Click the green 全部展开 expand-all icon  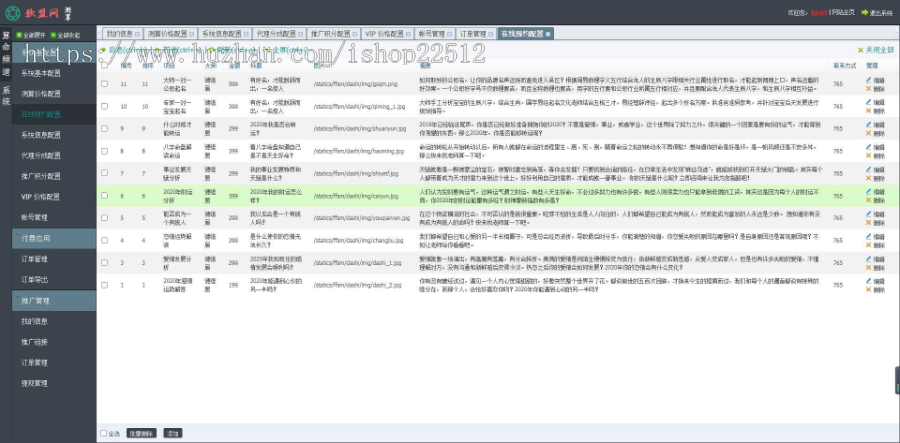19,35
